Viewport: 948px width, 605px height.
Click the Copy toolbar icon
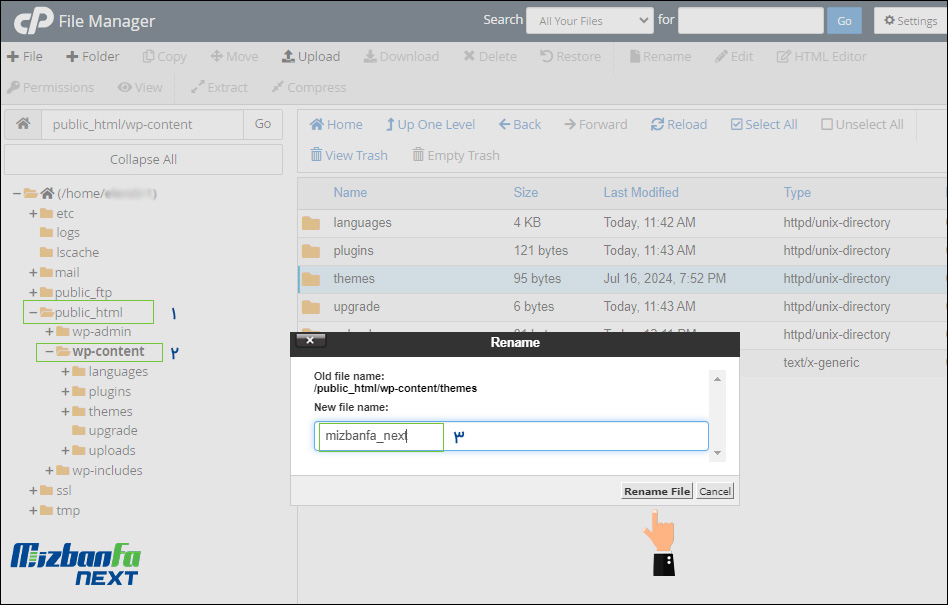coord(148,56)
